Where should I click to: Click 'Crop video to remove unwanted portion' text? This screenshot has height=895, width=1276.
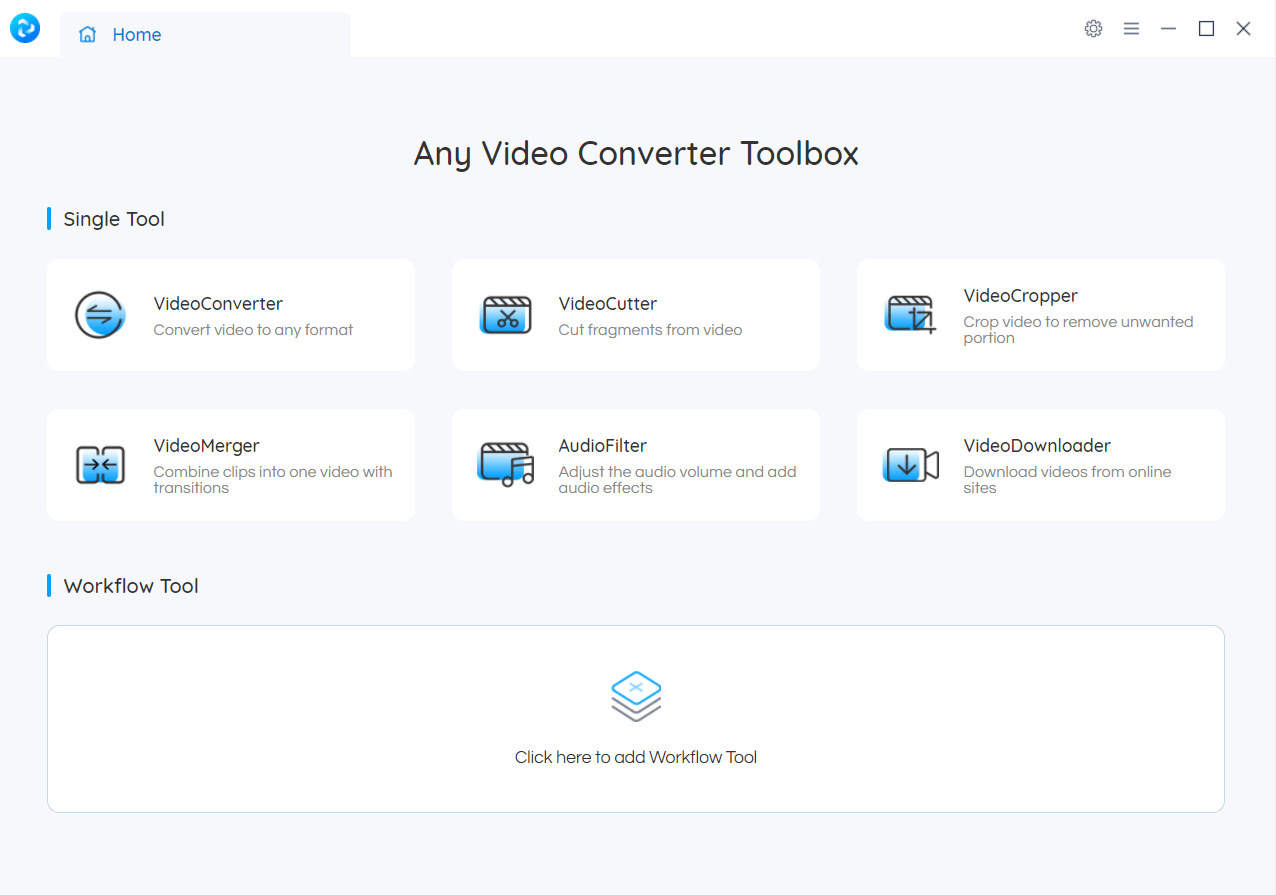pos(1078,330)
